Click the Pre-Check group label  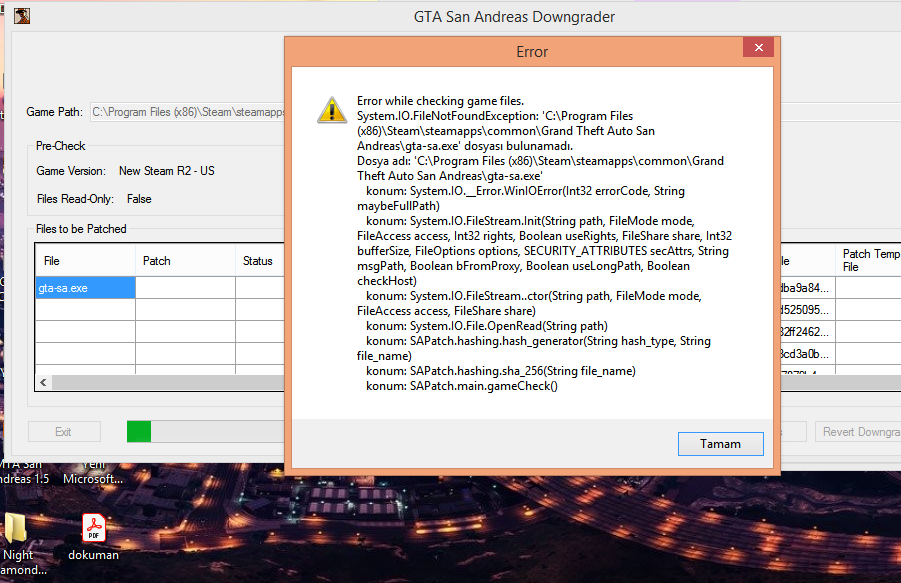(60, 146)
